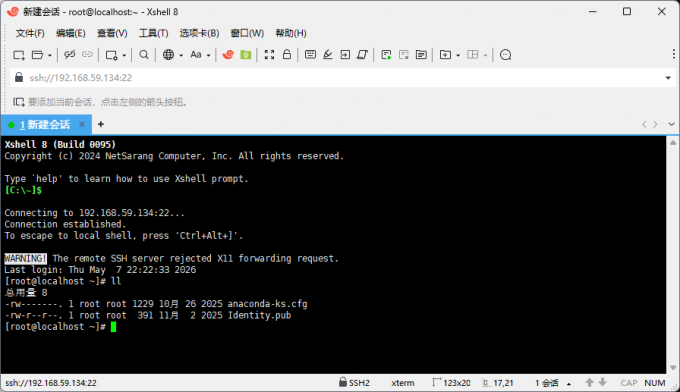Image resolution: width=680 pixels, height=392 pixels.
Task: Open the 选项卡(B) menu
Action: pos(199,33)
